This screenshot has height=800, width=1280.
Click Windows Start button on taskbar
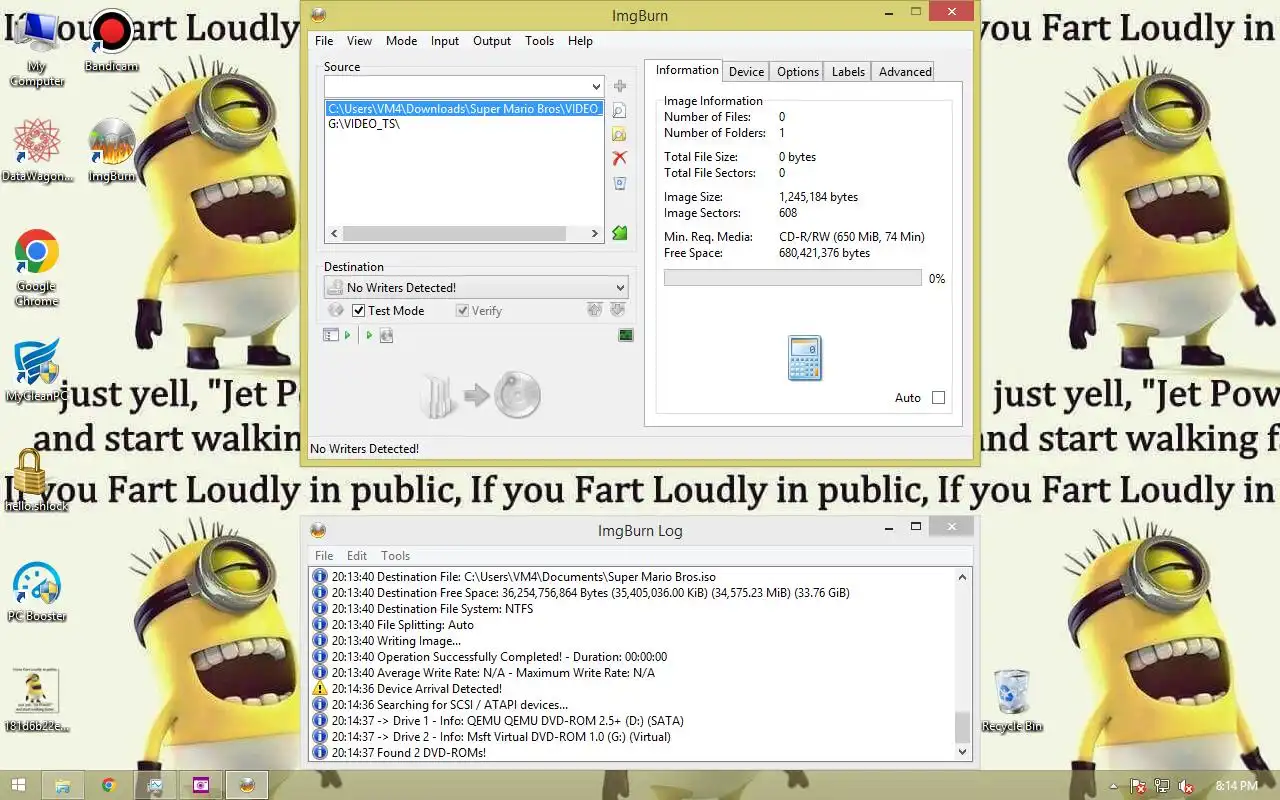pyautogui.click(x=17, y=785)
